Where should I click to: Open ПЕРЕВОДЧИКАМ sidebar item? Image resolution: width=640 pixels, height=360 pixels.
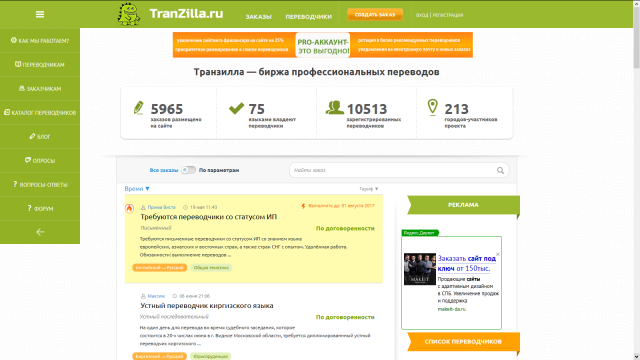point(40,64)
